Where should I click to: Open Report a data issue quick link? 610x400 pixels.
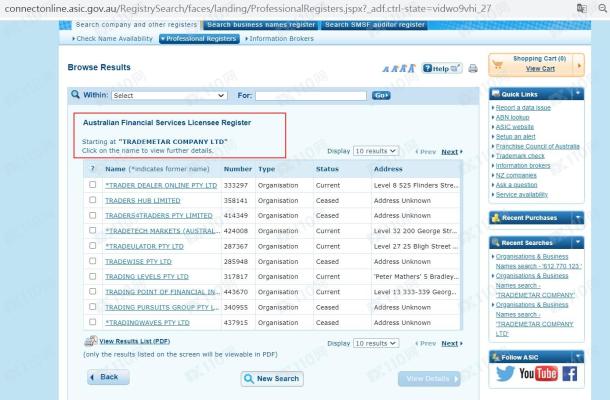click(523, 107)
